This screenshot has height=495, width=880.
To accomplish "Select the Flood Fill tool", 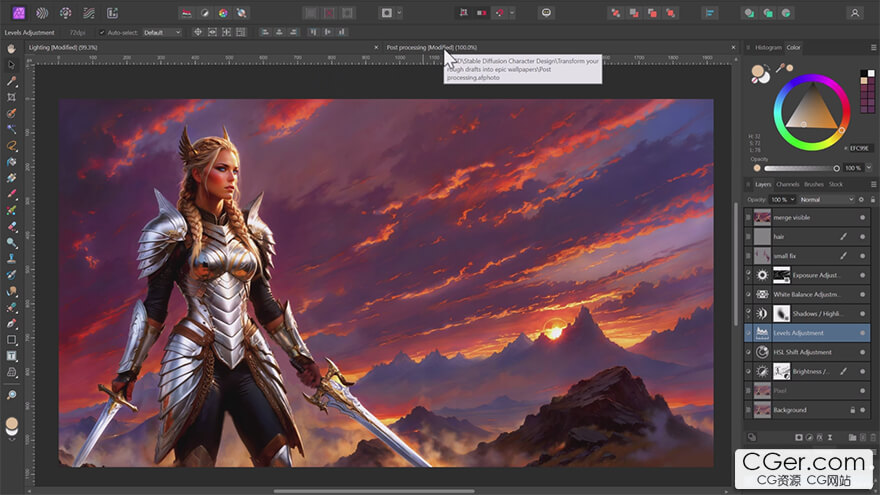I will [x=11, y=162].
